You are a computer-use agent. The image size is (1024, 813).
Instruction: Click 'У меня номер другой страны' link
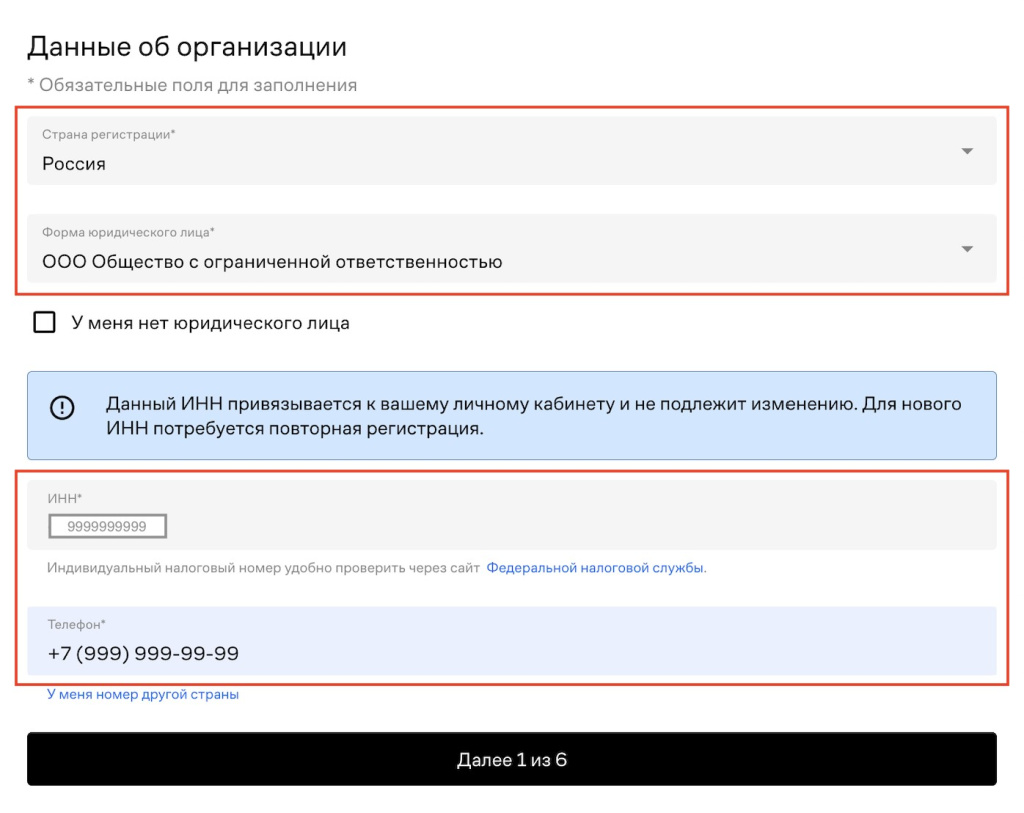coord(143,694)
